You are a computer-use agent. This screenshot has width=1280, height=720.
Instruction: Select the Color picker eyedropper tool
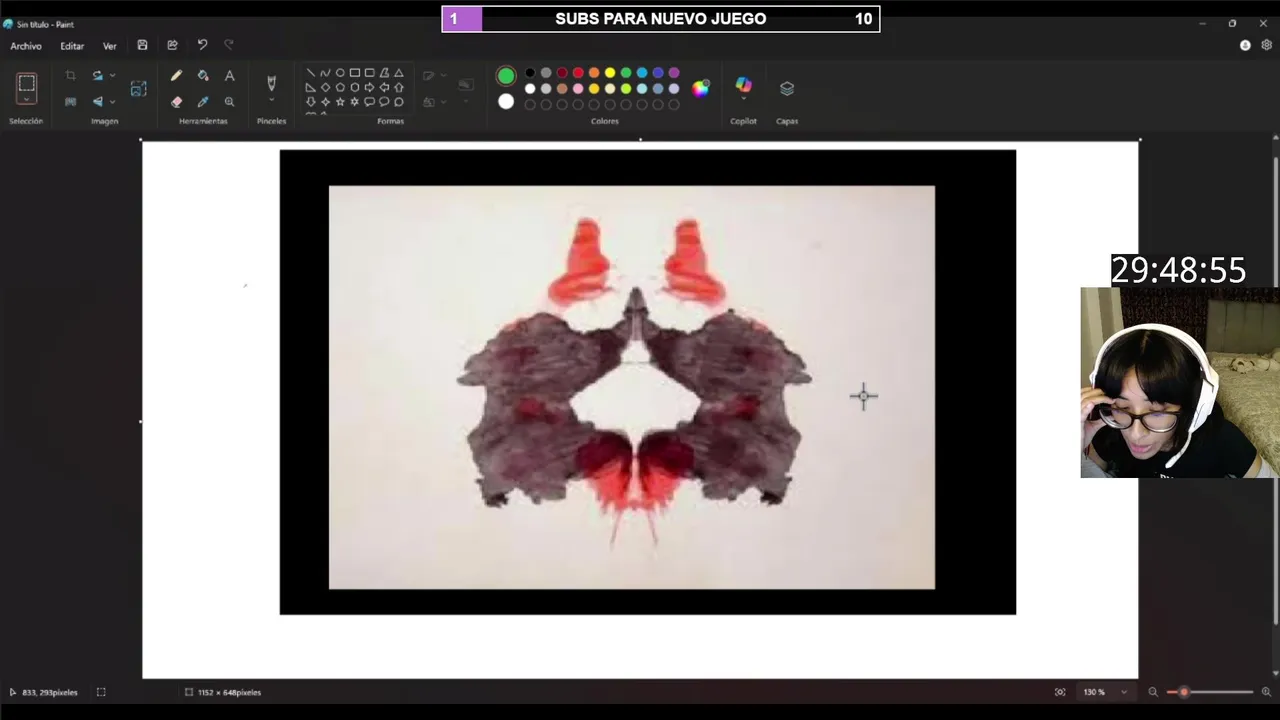click(203, 101)
